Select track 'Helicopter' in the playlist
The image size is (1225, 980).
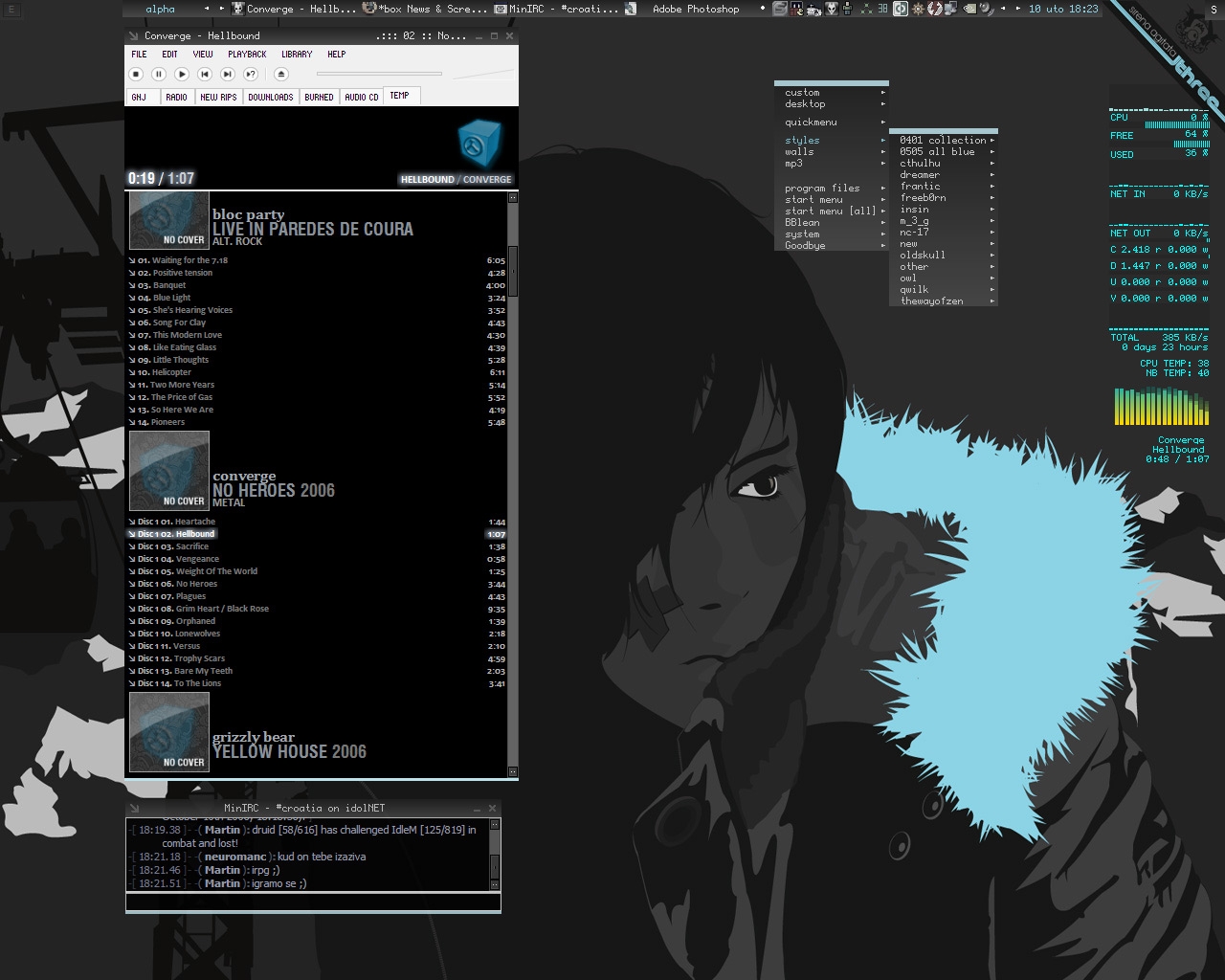(317, 372)
